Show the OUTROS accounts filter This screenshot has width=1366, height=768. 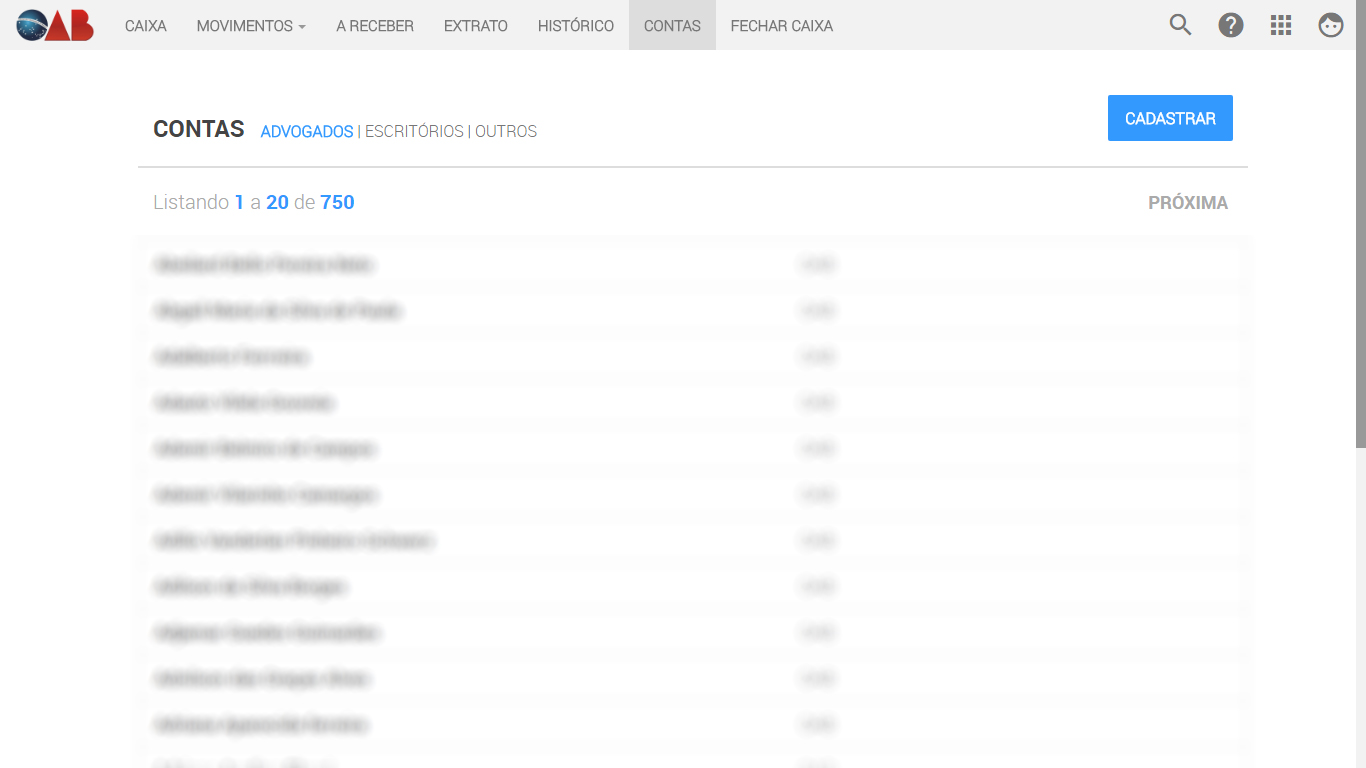[506, 132]
